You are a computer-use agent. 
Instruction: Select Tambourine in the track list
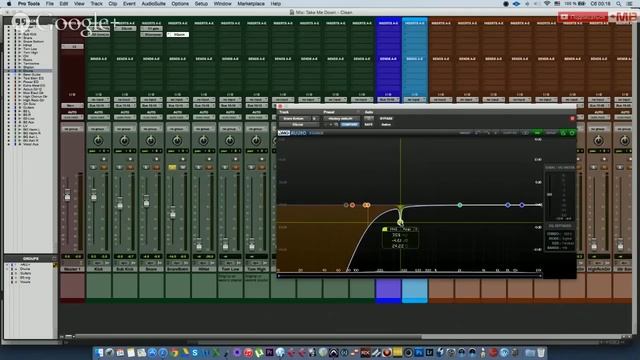[31, 63]
